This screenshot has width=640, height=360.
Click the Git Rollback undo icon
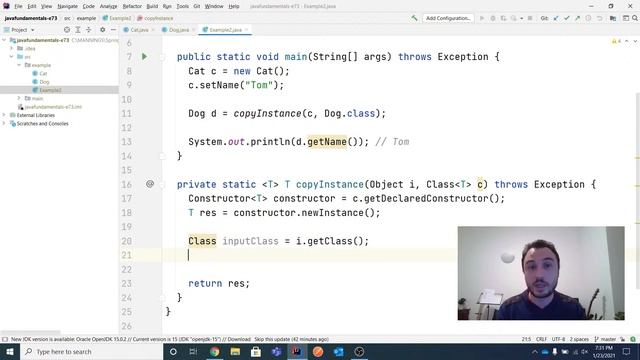[600, 18]
